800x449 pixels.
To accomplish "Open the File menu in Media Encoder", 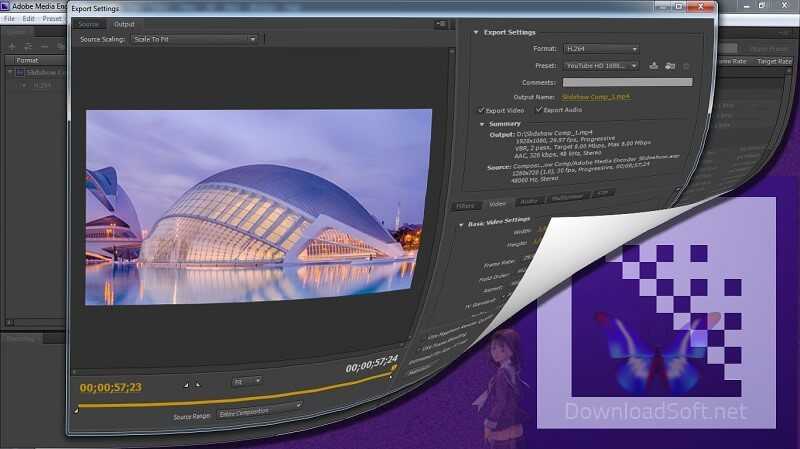I will [x=10, y=18].
